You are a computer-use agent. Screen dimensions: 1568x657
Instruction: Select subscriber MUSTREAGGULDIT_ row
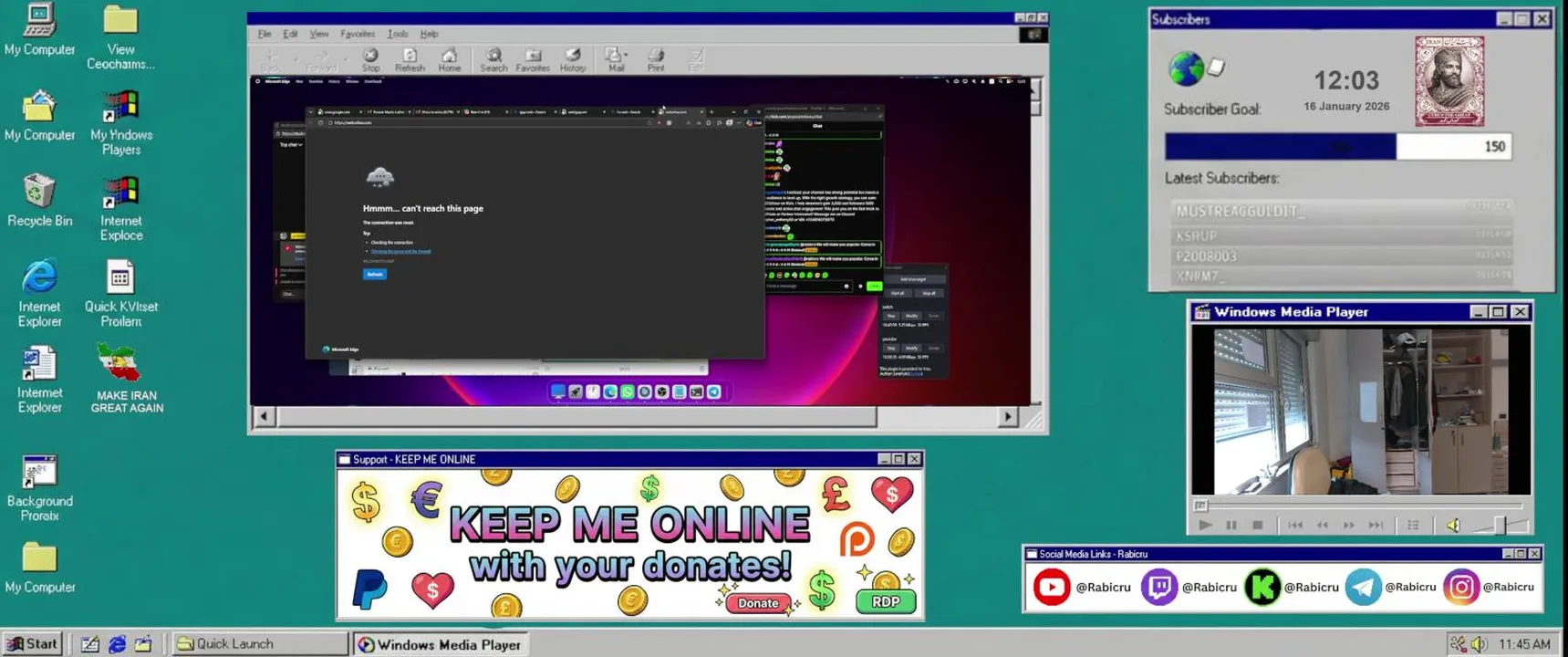tap(1342, 211)
